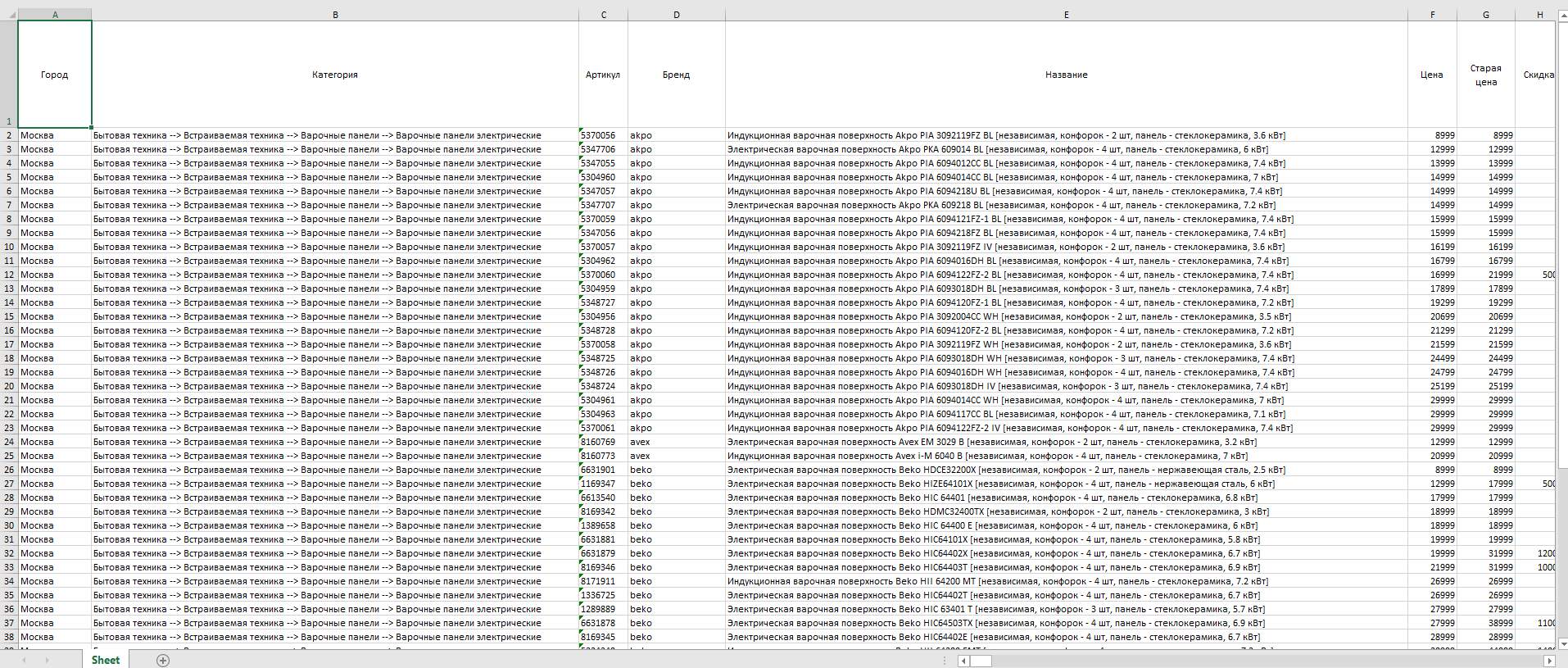1568x668 pixels.
Task: Select the Akpo PIA 6094218U BL name cell
Action: click(x=1067, y=191)
